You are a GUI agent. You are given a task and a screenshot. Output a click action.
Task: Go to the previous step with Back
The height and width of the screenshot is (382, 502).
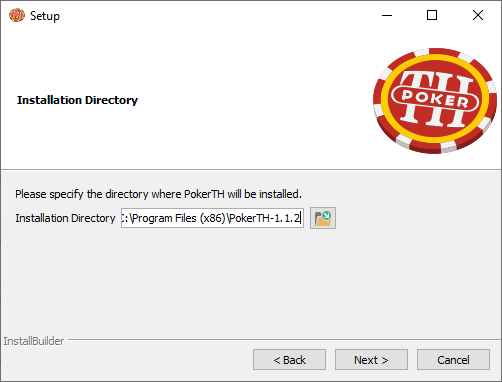coord(289,360)
